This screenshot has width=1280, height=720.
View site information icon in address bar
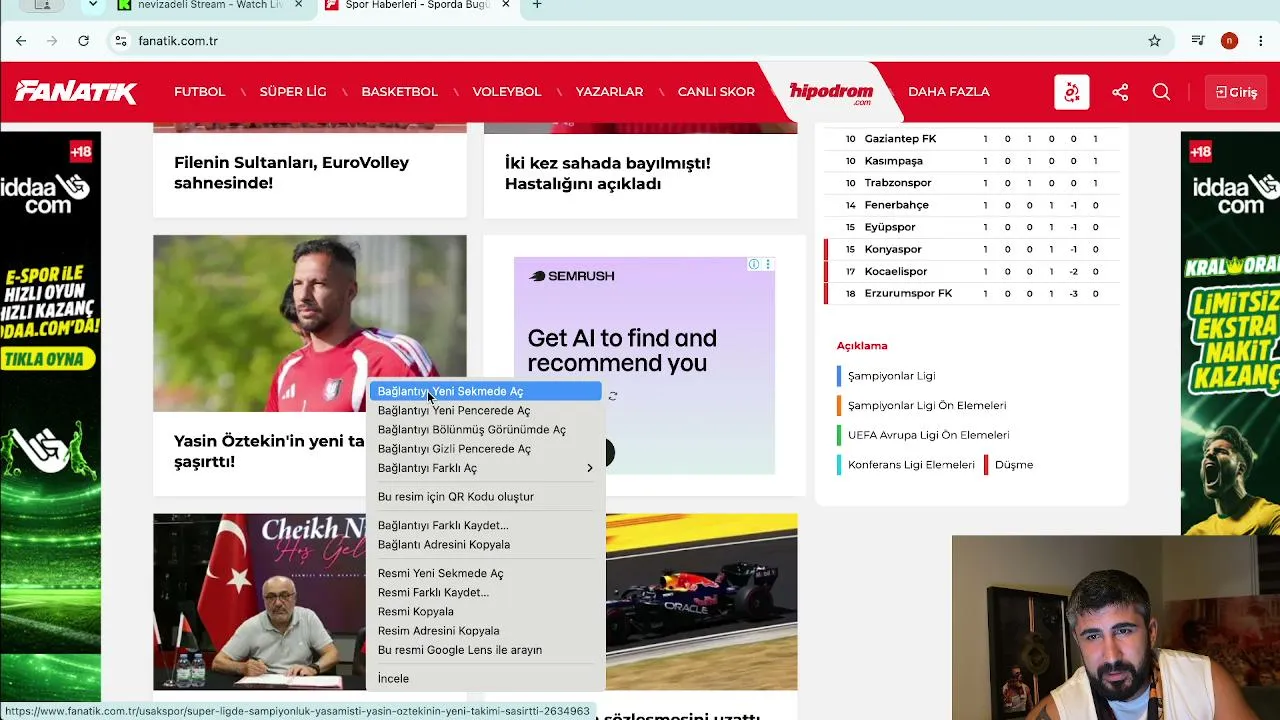(121, 41)
